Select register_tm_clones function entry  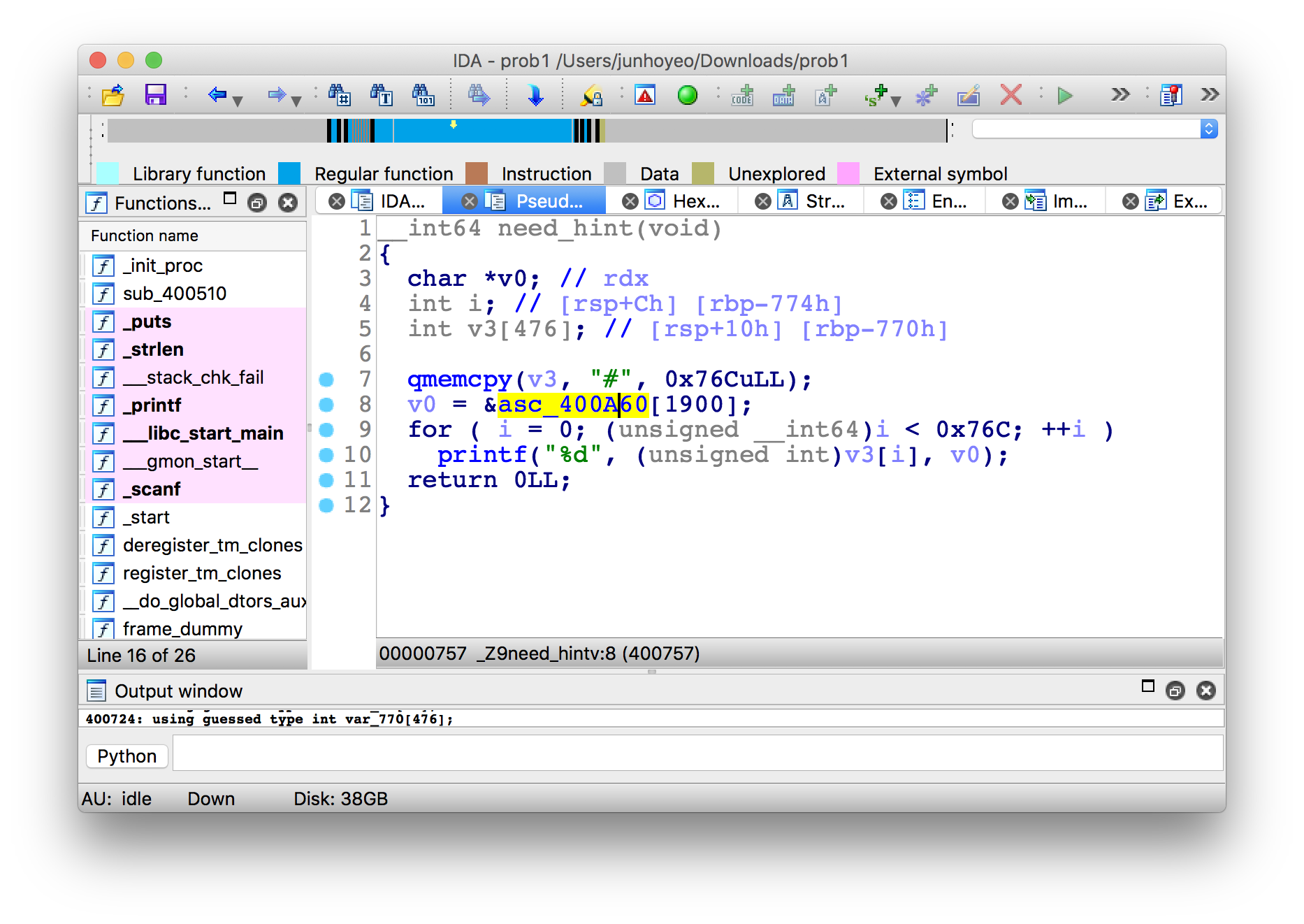coord(194,573)
